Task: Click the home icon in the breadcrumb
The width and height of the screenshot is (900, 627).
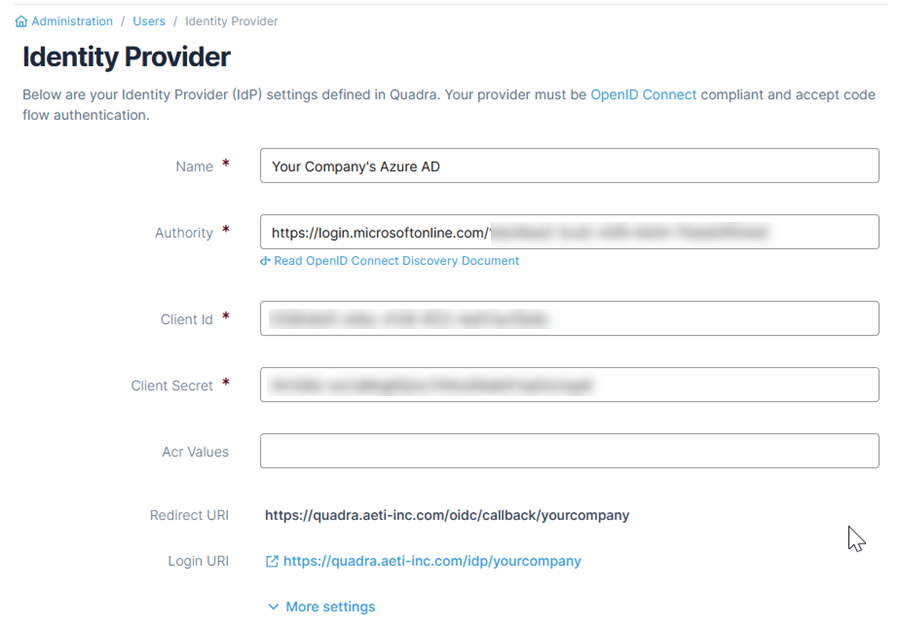Action: (x=21, y=21)
